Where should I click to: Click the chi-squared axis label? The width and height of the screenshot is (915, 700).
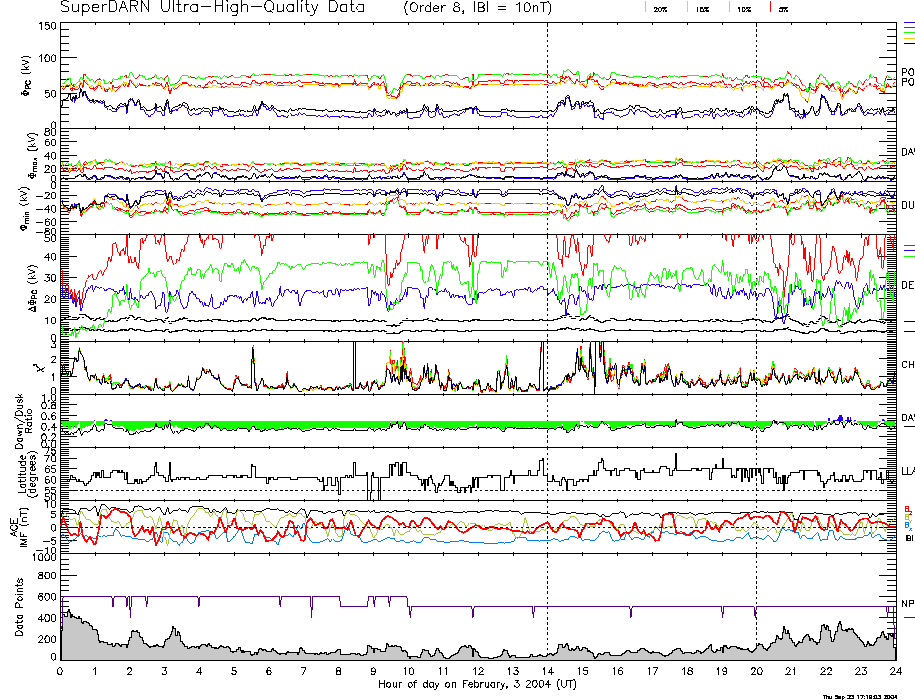(39, 368)
